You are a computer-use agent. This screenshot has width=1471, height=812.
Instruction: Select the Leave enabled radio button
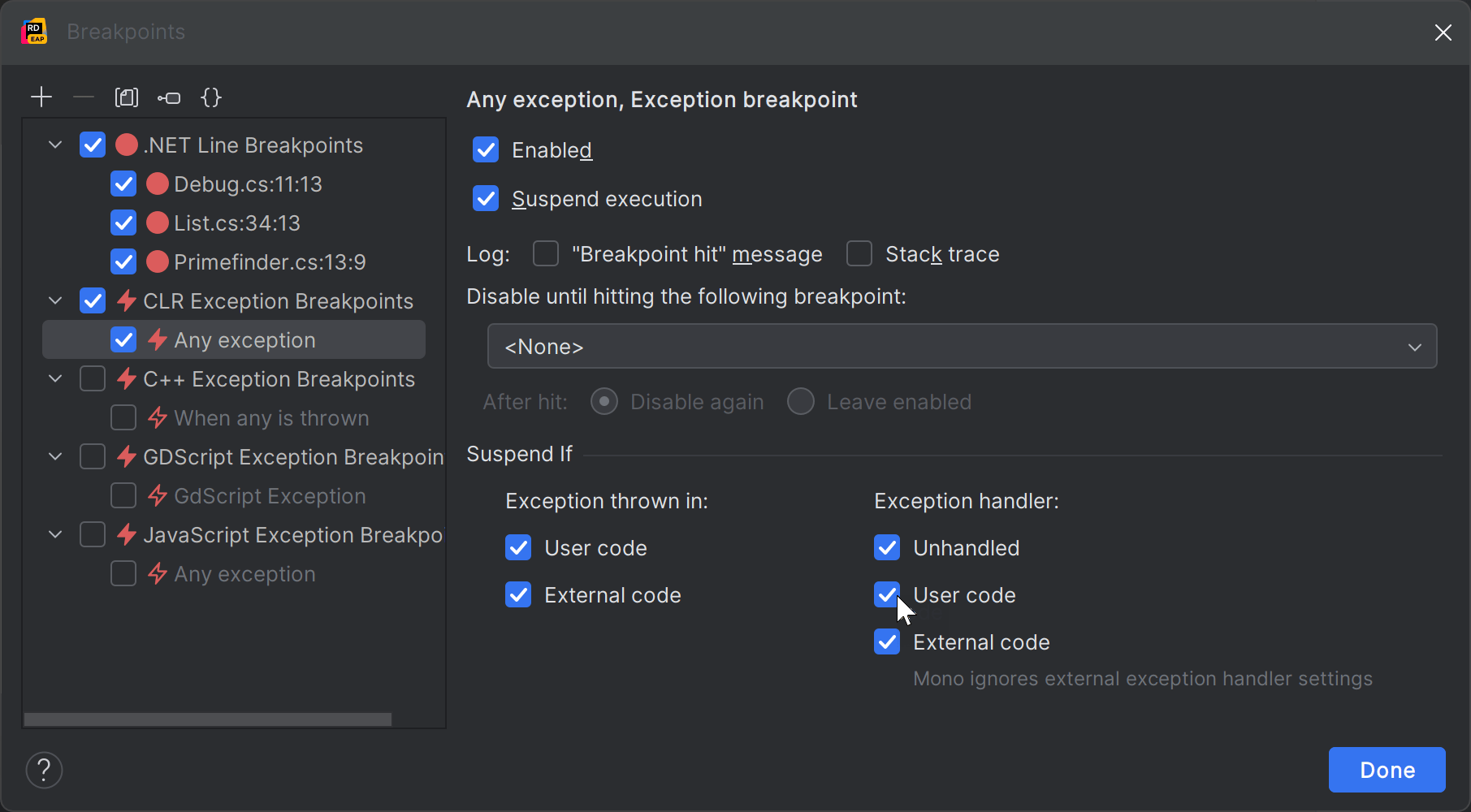pos(801,402)
